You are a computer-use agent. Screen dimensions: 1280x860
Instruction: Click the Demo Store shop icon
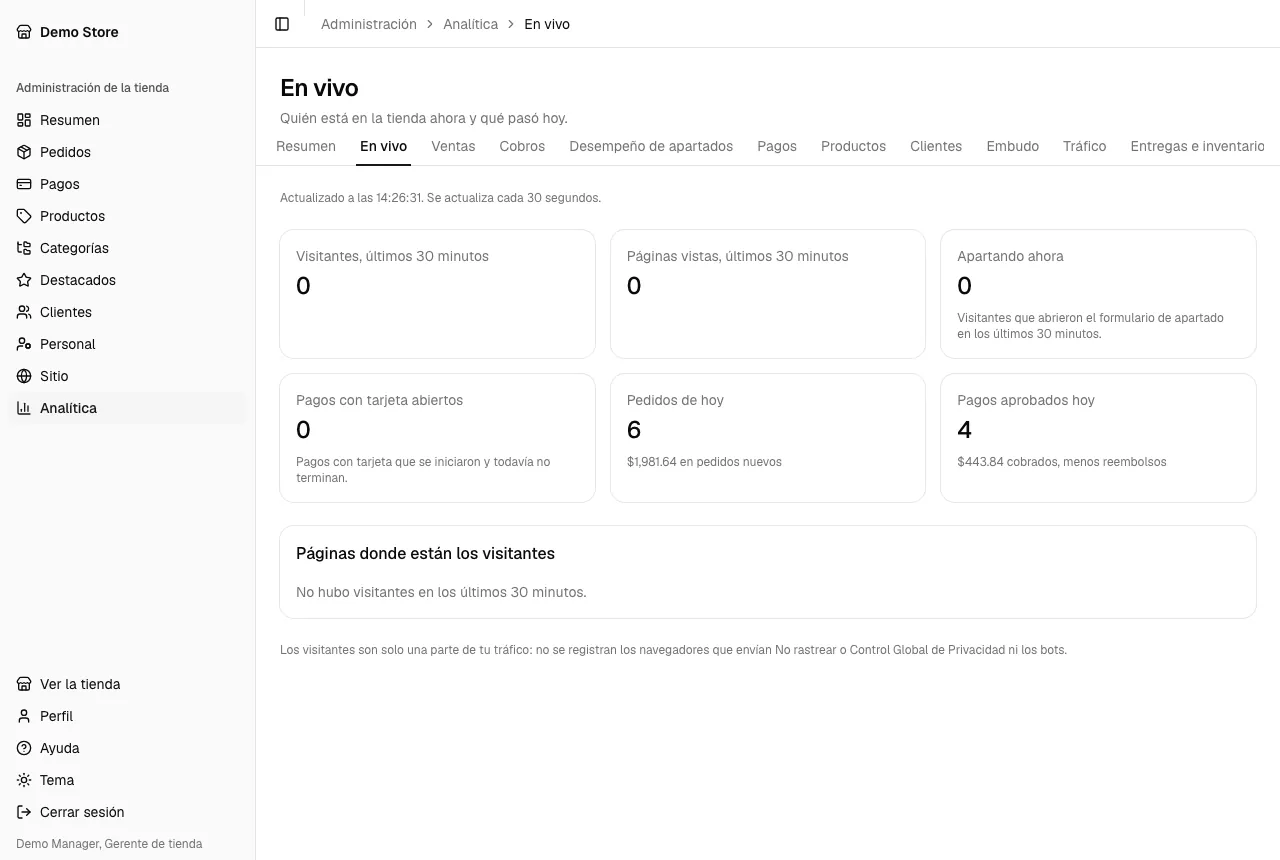(x=24, y=32)
